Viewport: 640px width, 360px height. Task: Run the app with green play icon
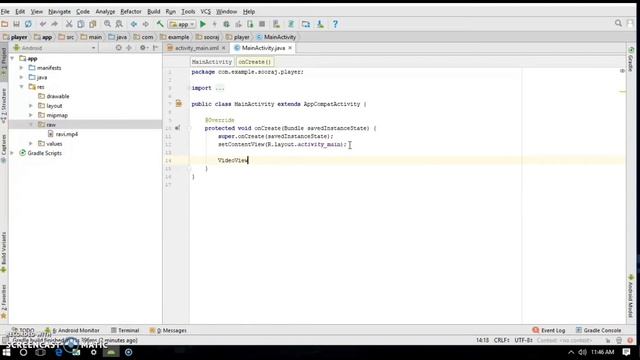coord(203,24)
